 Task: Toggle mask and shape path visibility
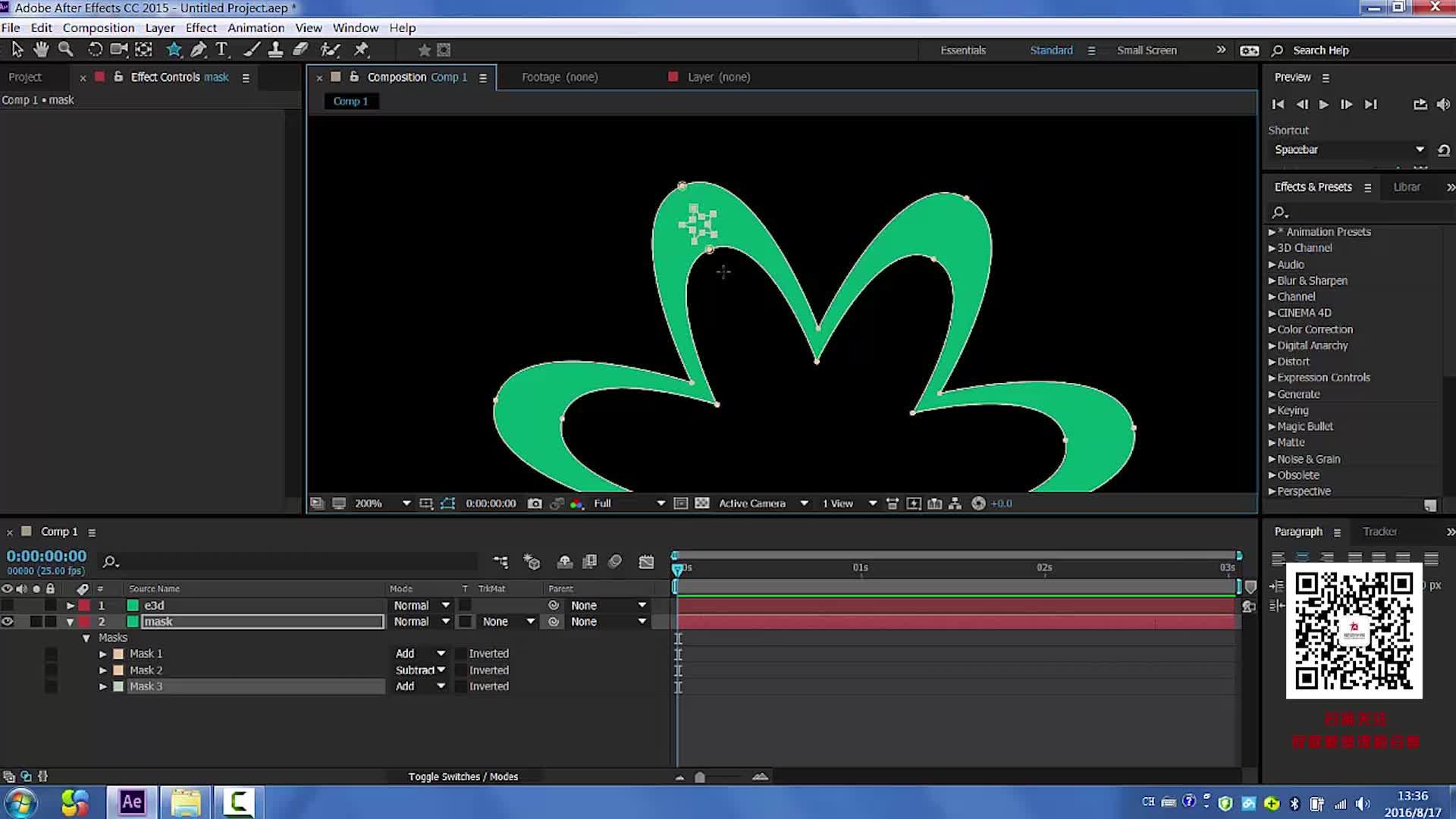[x=447, y=504]
